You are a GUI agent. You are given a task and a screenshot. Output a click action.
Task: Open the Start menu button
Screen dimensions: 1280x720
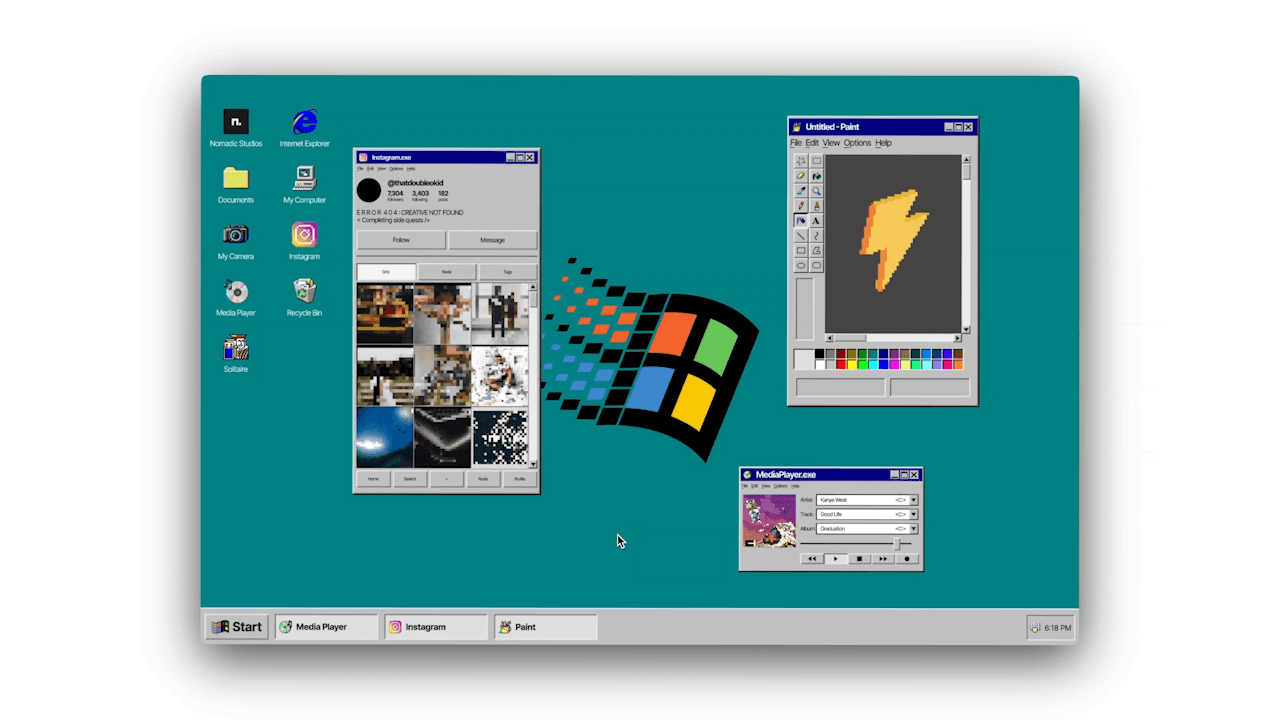[237, 627]
